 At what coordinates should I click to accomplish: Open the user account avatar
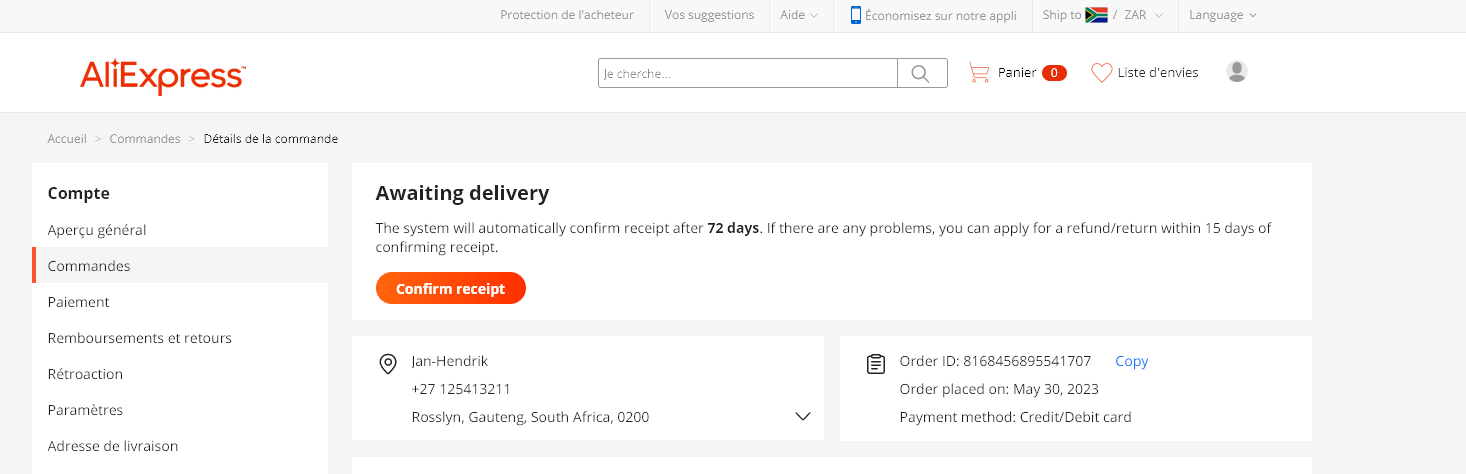coord(1237,72)
